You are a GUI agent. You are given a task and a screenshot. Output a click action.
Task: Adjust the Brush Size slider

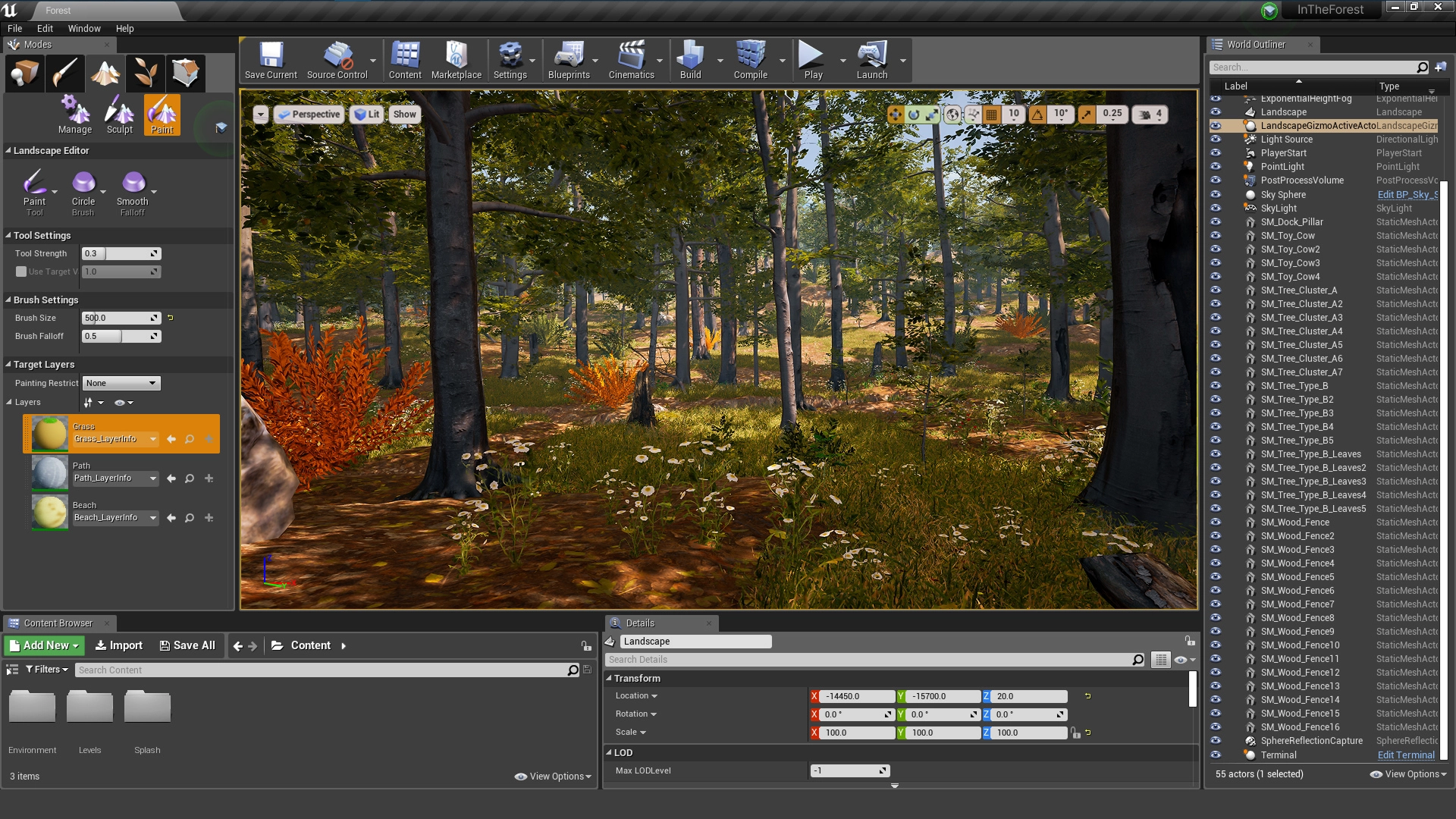click(x=121, y=318)
